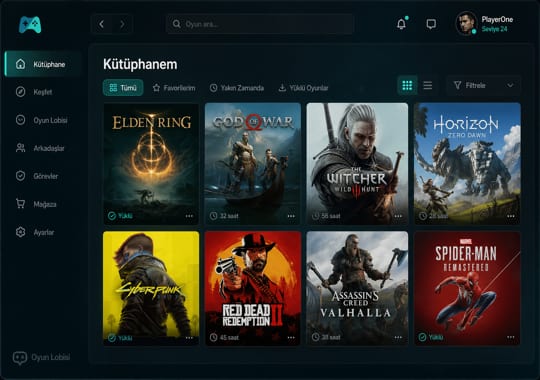Open the God of War game card

253,164
